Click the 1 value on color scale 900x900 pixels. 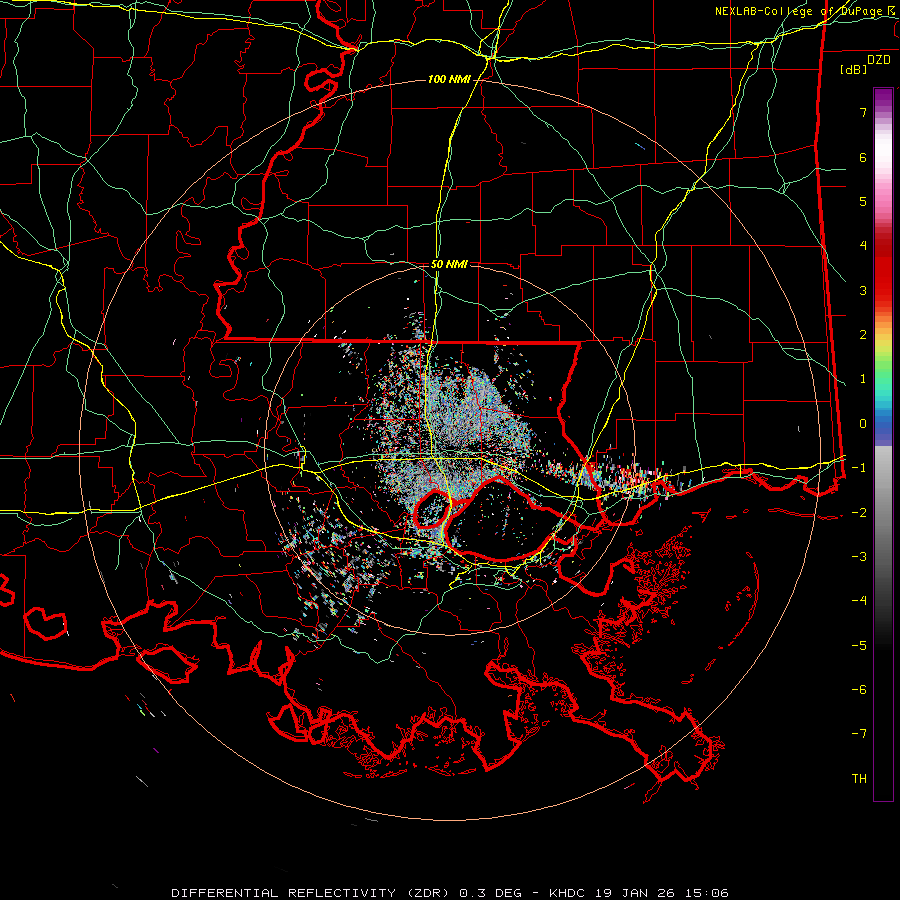(863, 379)
